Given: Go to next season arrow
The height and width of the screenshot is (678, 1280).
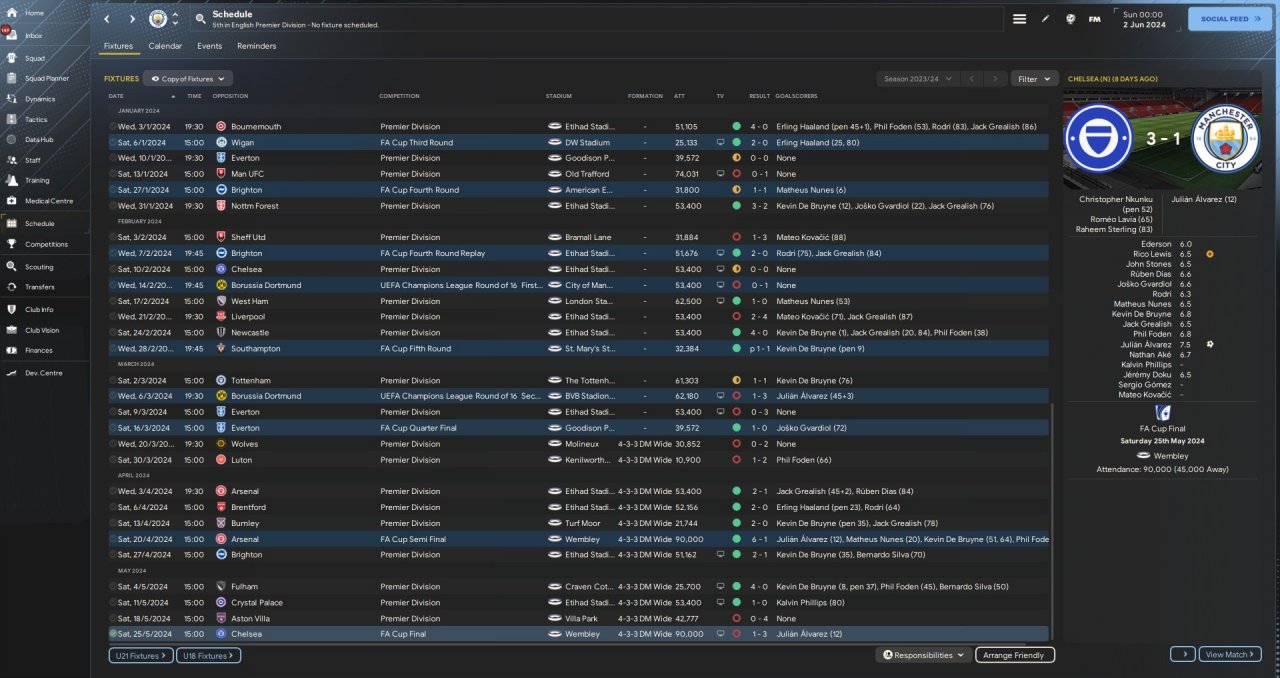Looking at the screenshot, I should (995, 78).
